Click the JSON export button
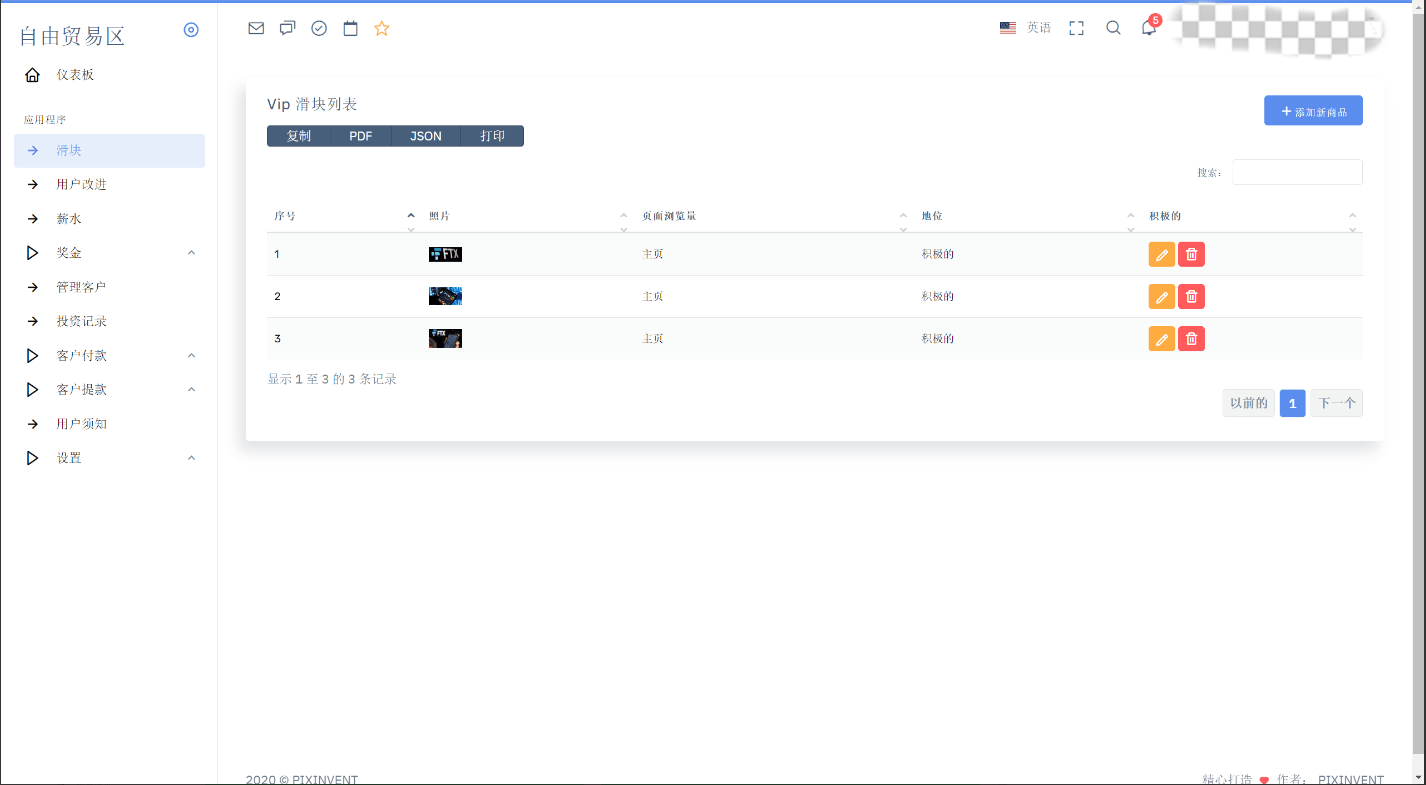1426x785 pixels. pyautogui.click(x=426, y=136)
